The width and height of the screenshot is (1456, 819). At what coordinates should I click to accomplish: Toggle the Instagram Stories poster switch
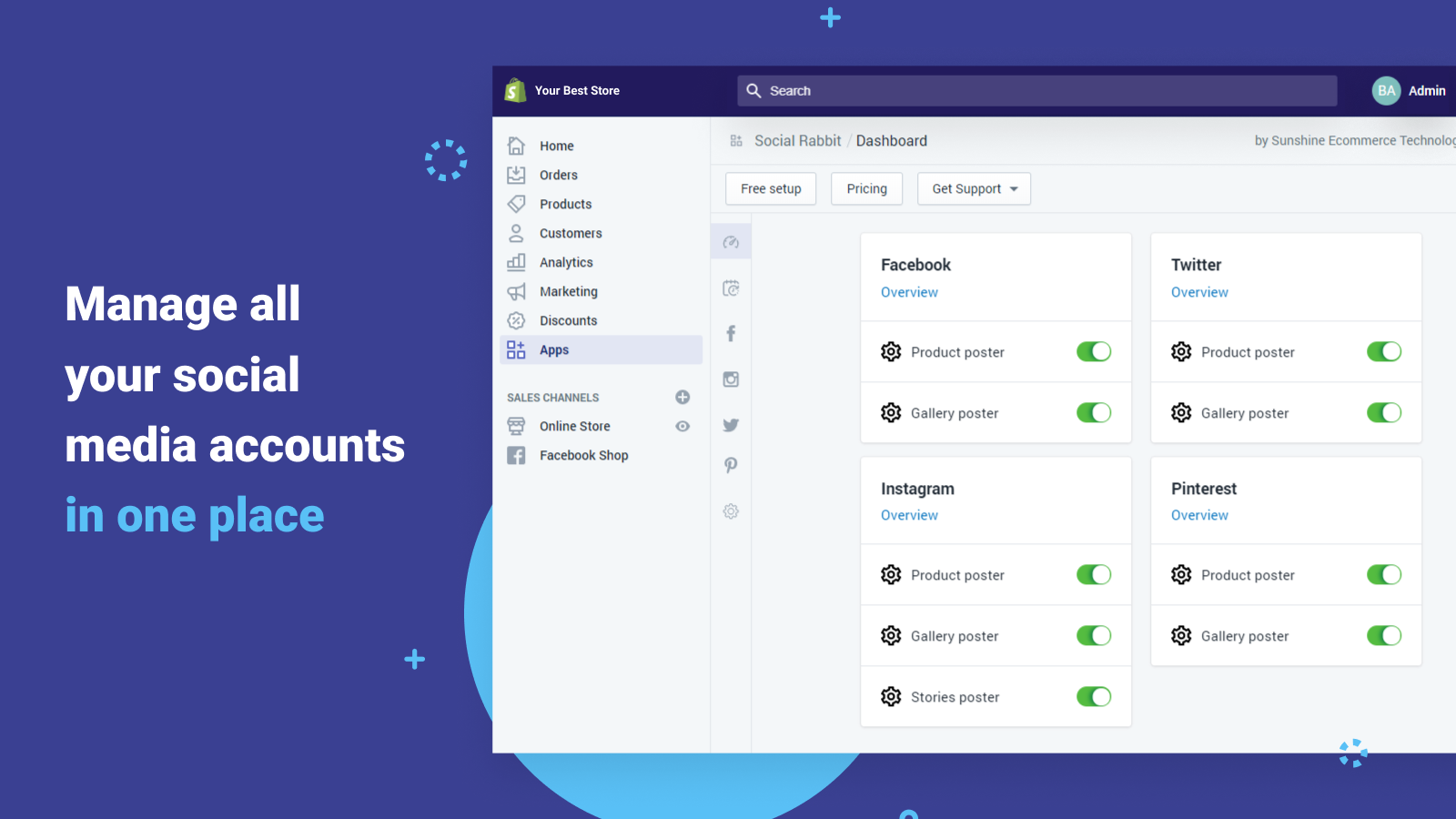click(x=1093, y=697)
